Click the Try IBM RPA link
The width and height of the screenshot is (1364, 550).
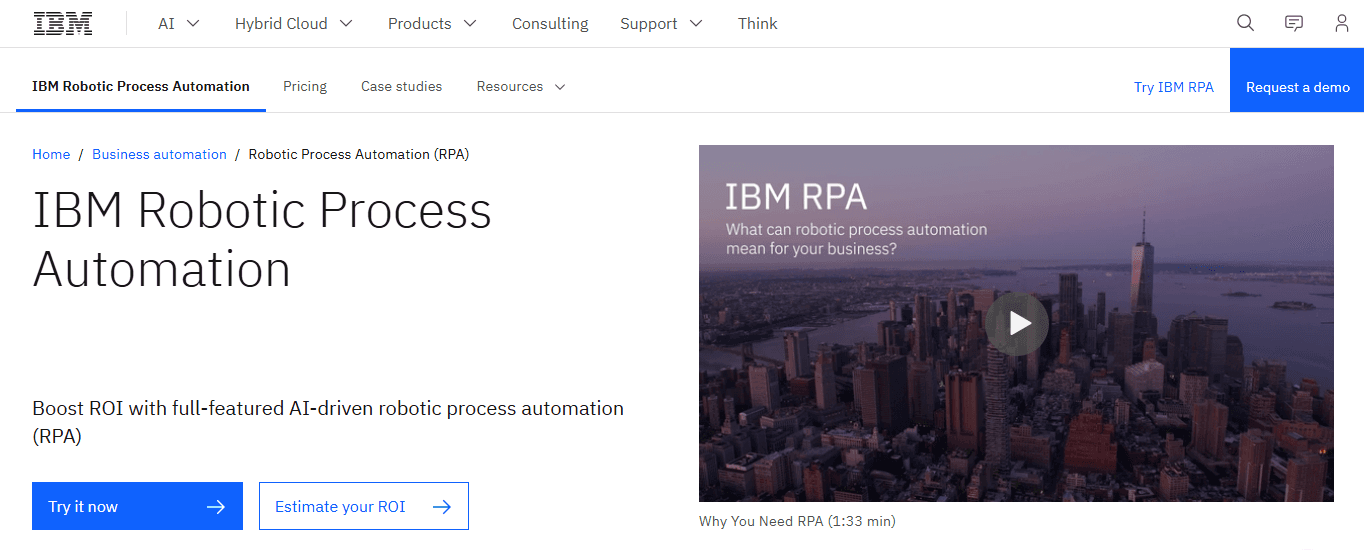(x=1173, y=87)
